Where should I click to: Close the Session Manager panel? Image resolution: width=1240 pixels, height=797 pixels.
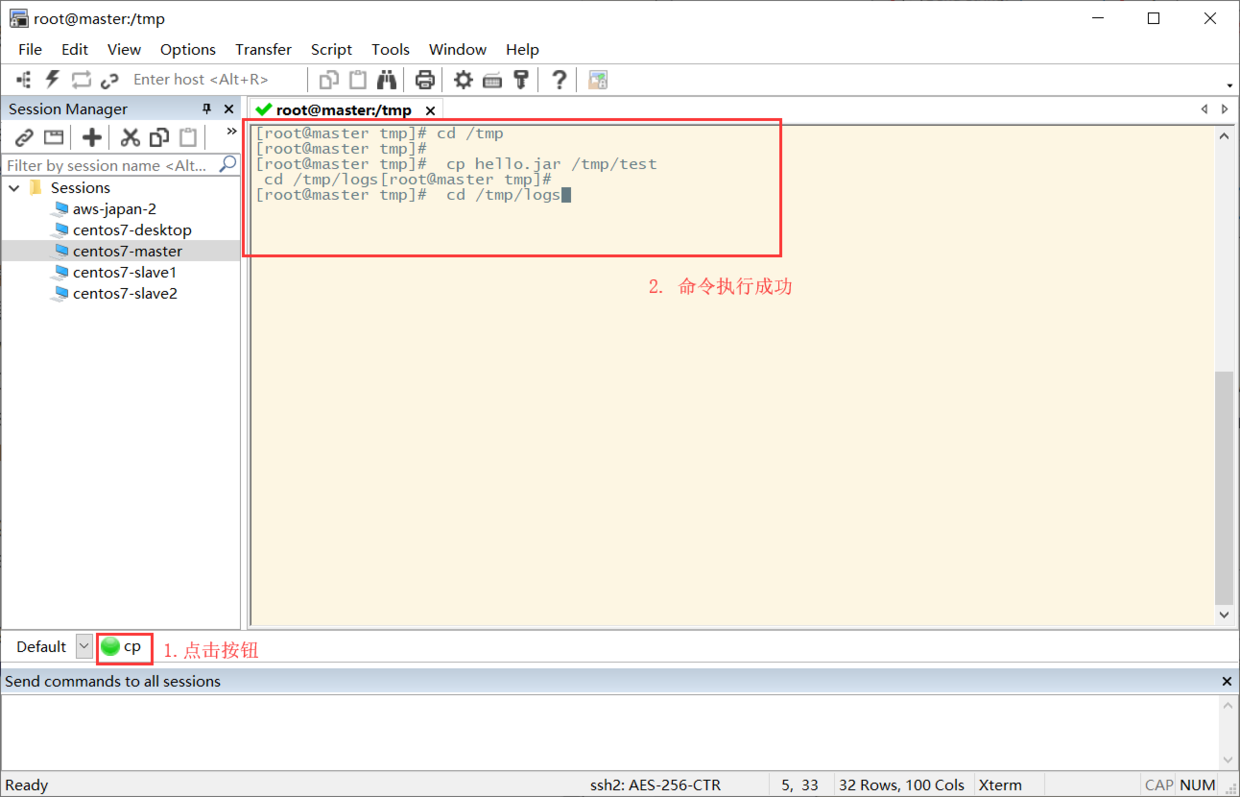229,109
